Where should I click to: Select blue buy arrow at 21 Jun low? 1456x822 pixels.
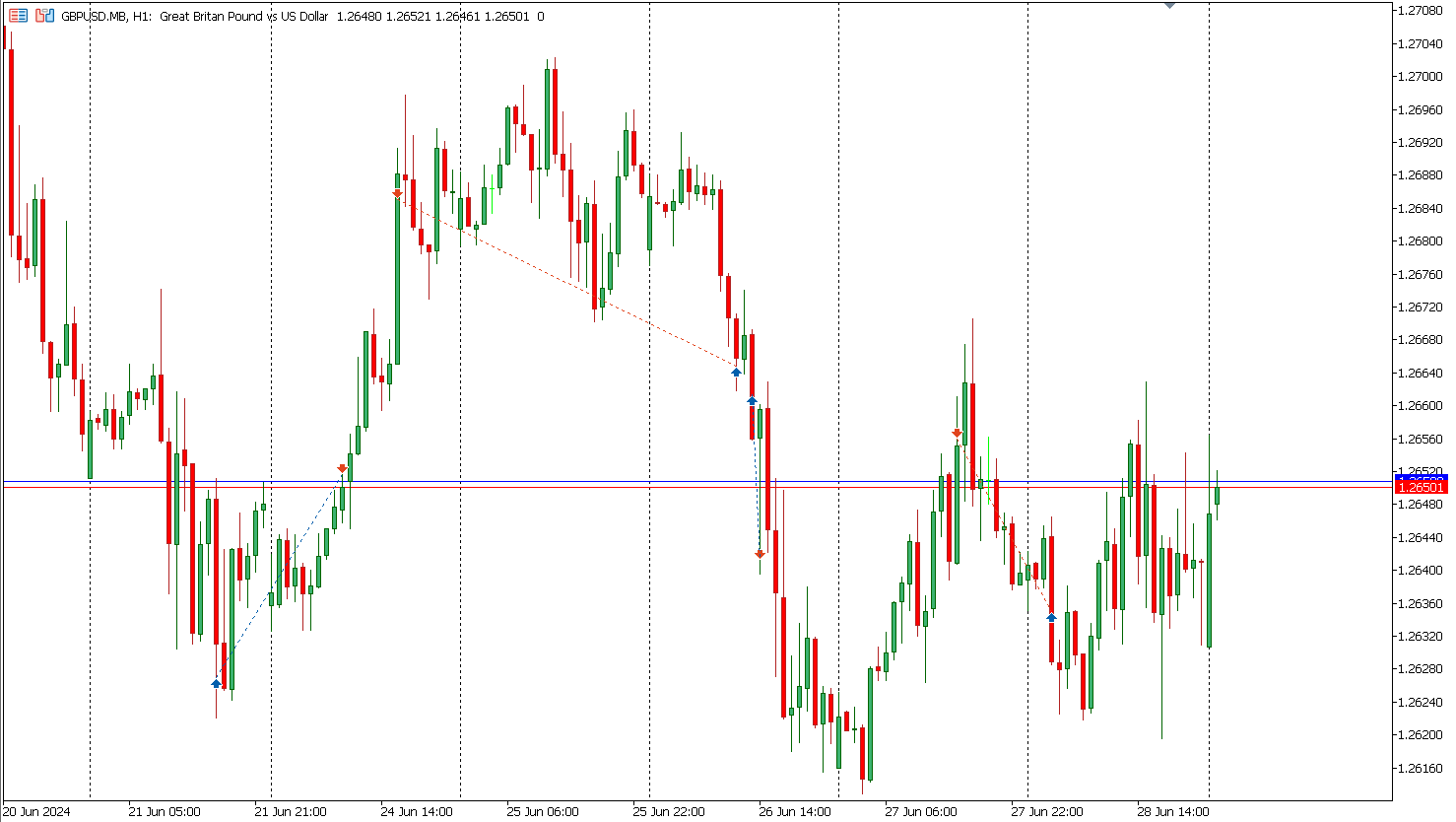coord(217,683)
